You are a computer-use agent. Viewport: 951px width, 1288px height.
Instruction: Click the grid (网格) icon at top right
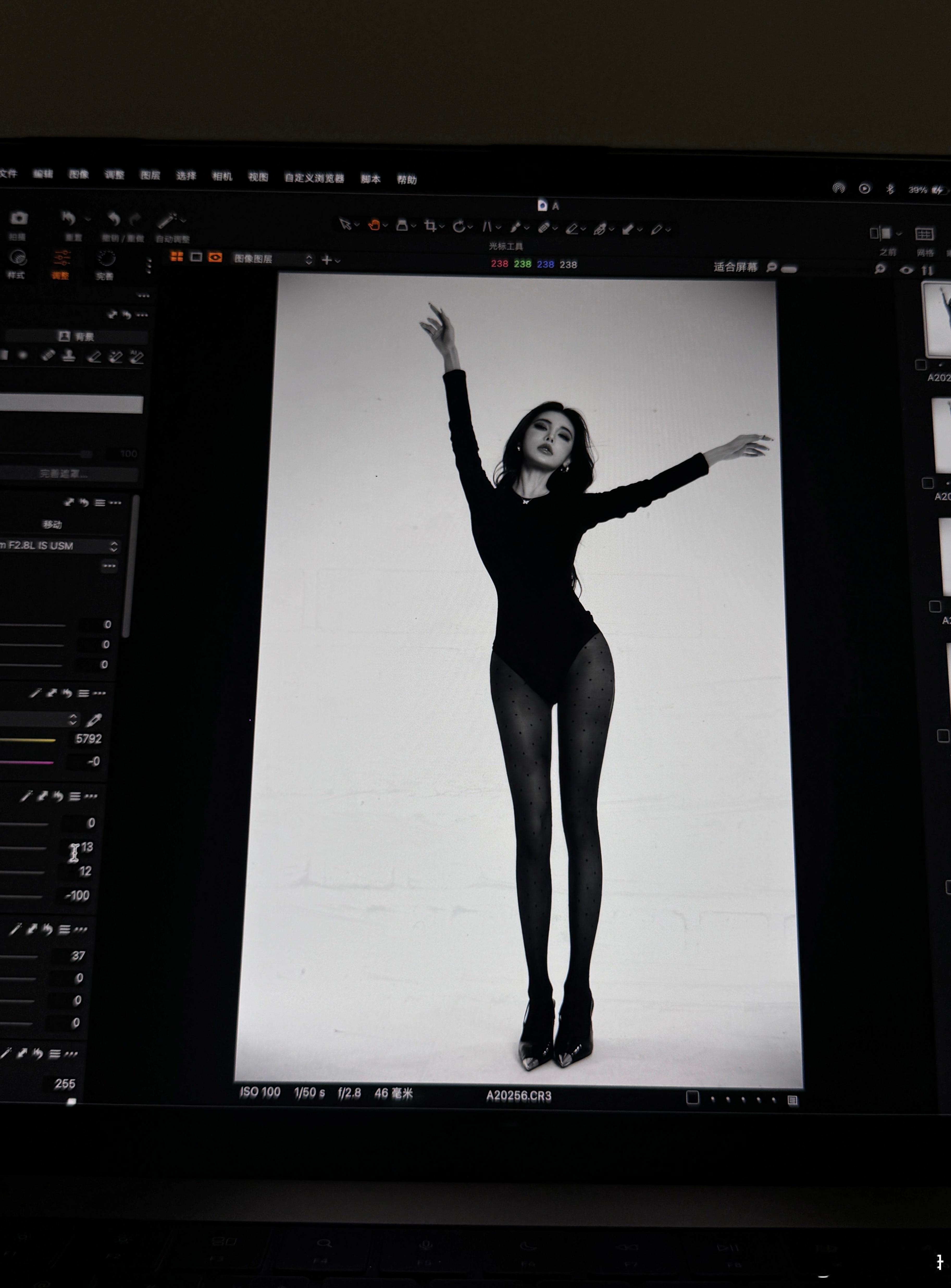tap(924, 234)
